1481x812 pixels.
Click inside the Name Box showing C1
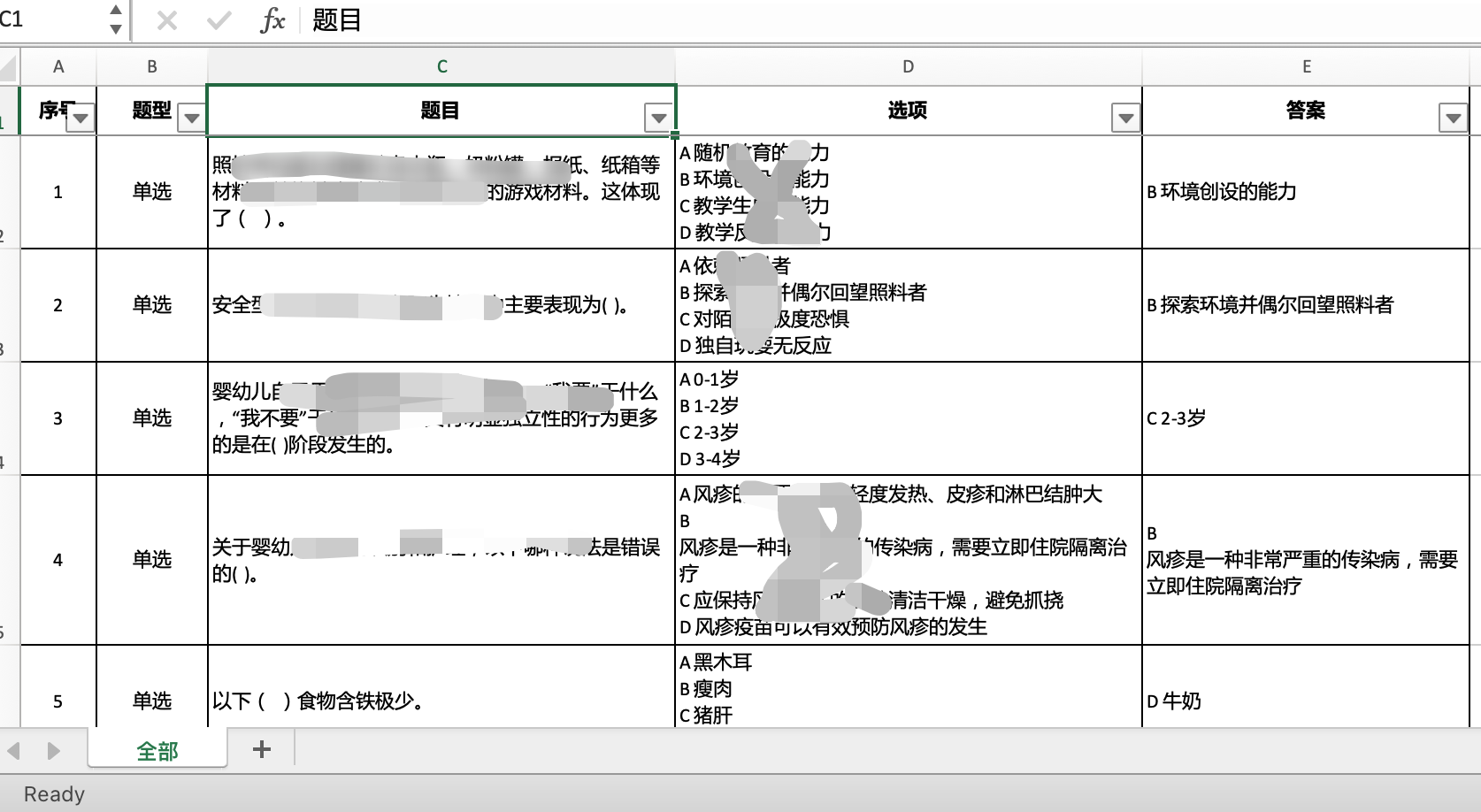pos(53,19)
